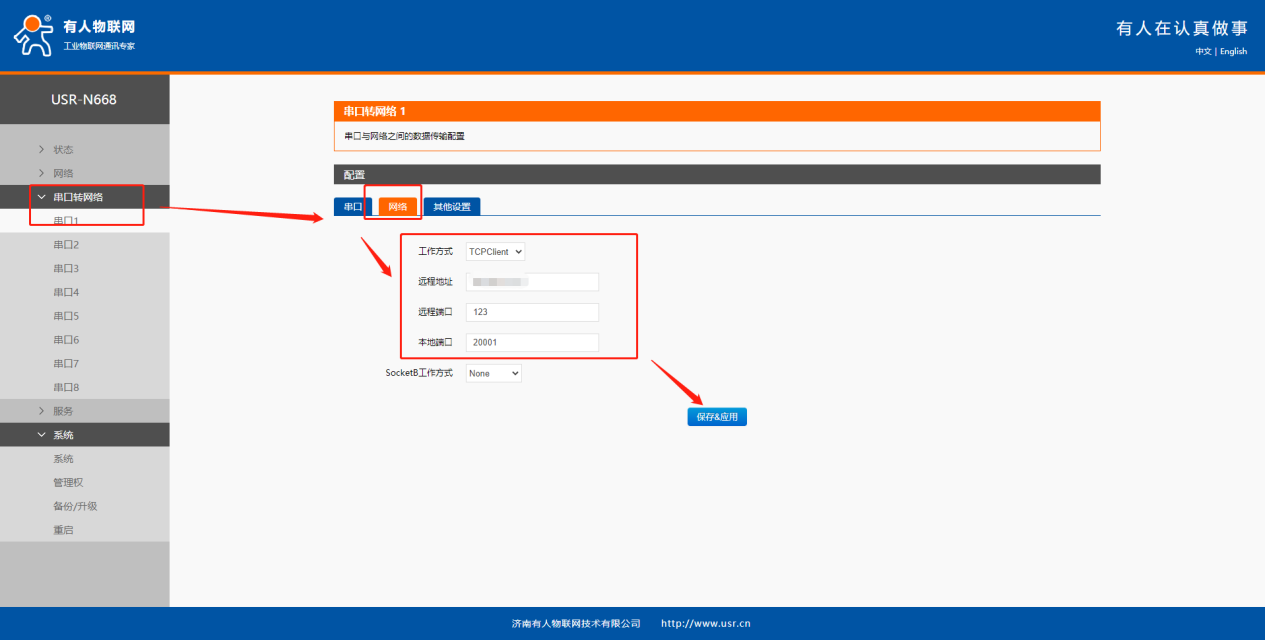This screenshot has height=640, width=1265.
Task: Expand the 状态 sidebar section
Action: click(x=62, y=150)
